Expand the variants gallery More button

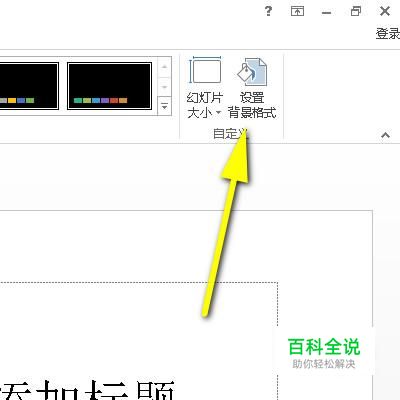[164, 106]
